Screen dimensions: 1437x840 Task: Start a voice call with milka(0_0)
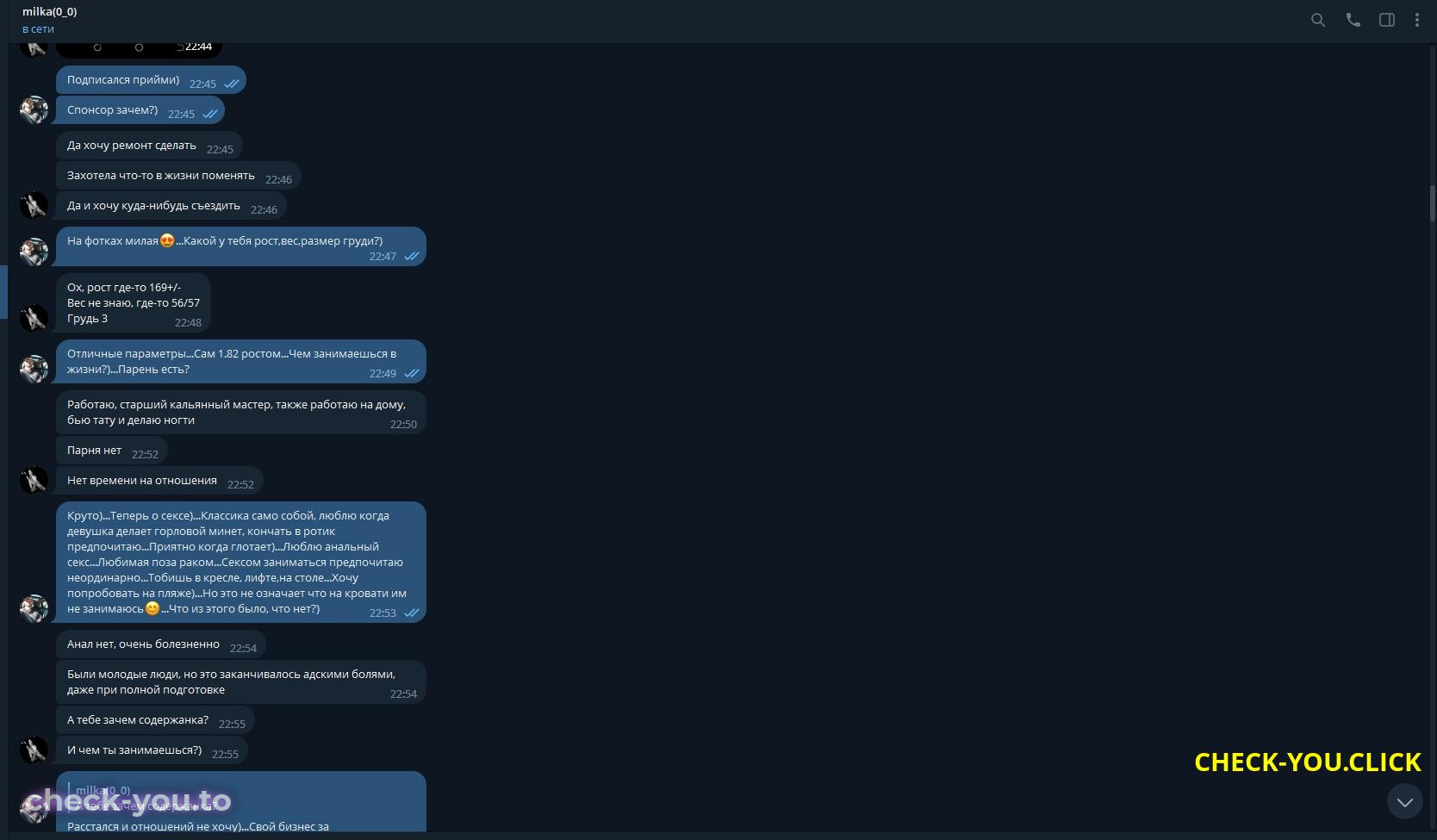pyautogui.click(x=1353, y=20)
